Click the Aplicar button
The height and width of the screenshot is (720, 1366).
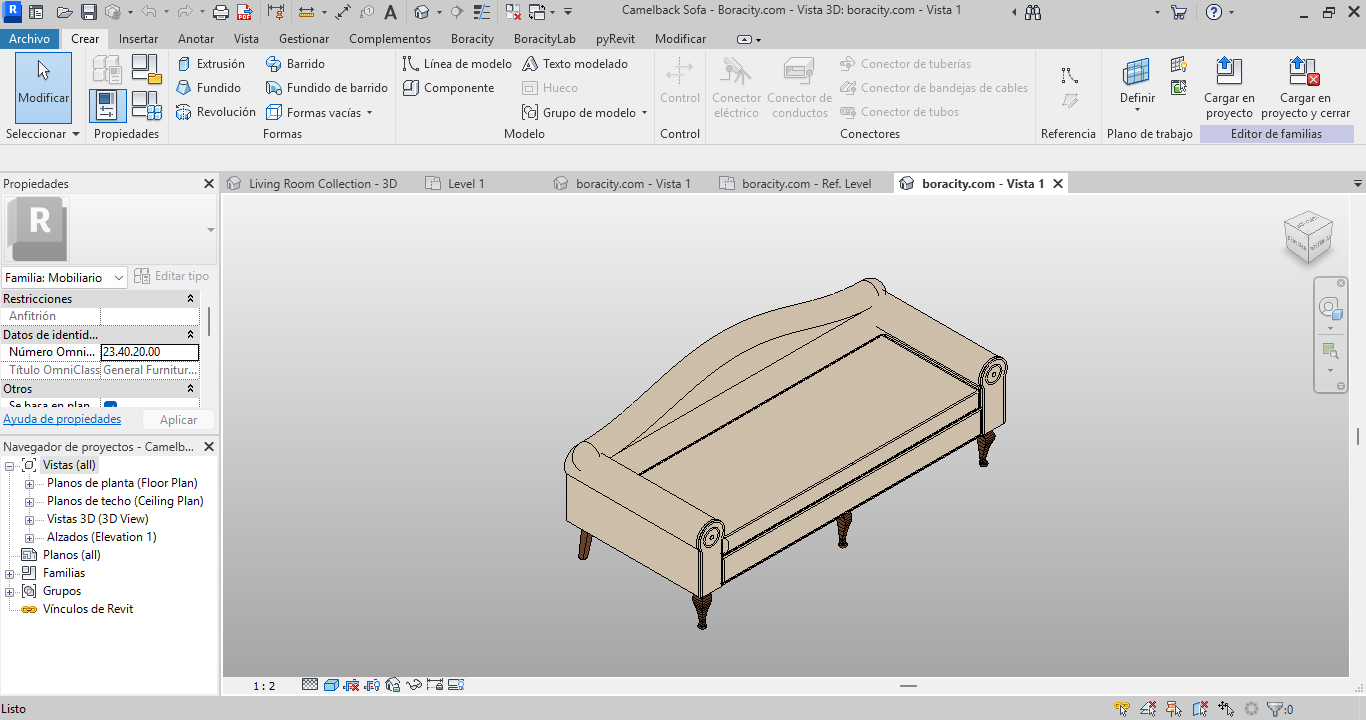(179, 420)
